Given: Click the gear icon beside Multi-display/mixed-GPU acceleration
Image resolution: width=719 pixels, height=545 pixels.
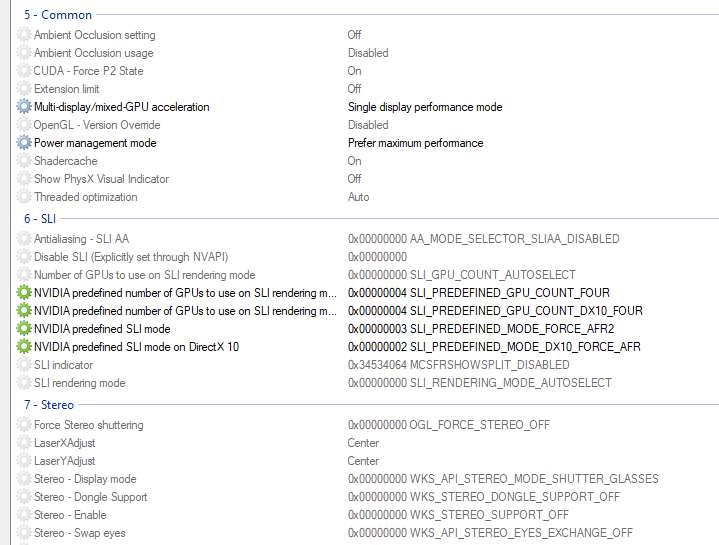Looking at the screenshot, I should coord(24,107).
